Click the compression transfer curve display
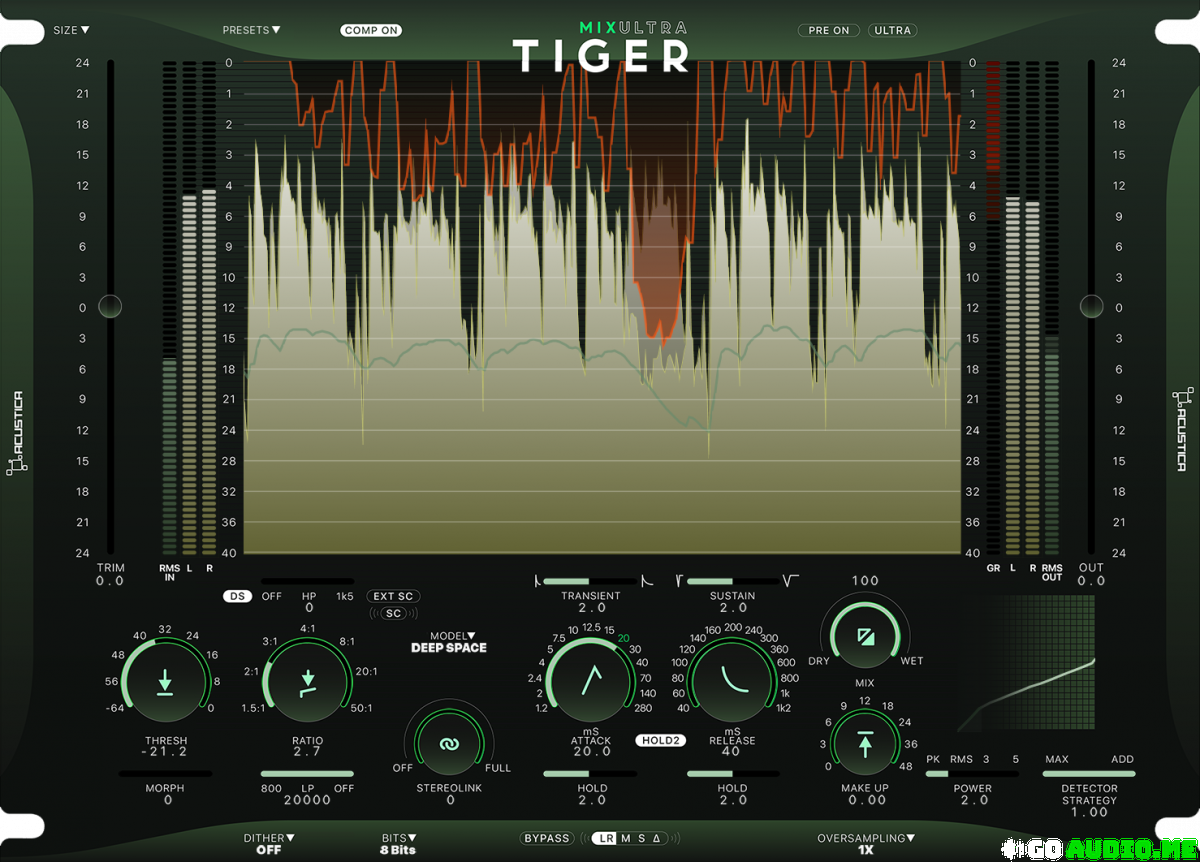This screenshot has height=862, width=1200. click(1026, 664)
